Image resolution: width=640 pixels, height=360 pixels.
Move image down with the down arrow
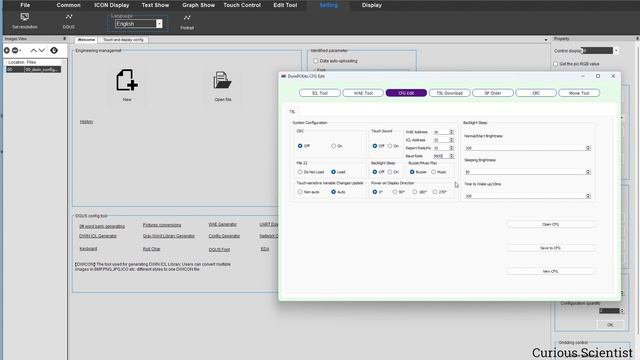(42, 50)
